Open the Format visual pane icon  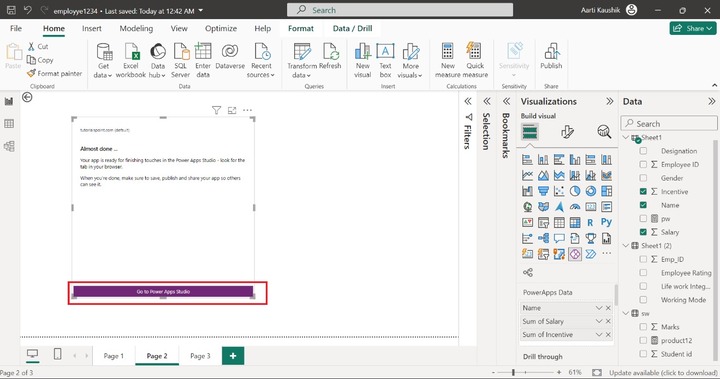pos(567,132)
